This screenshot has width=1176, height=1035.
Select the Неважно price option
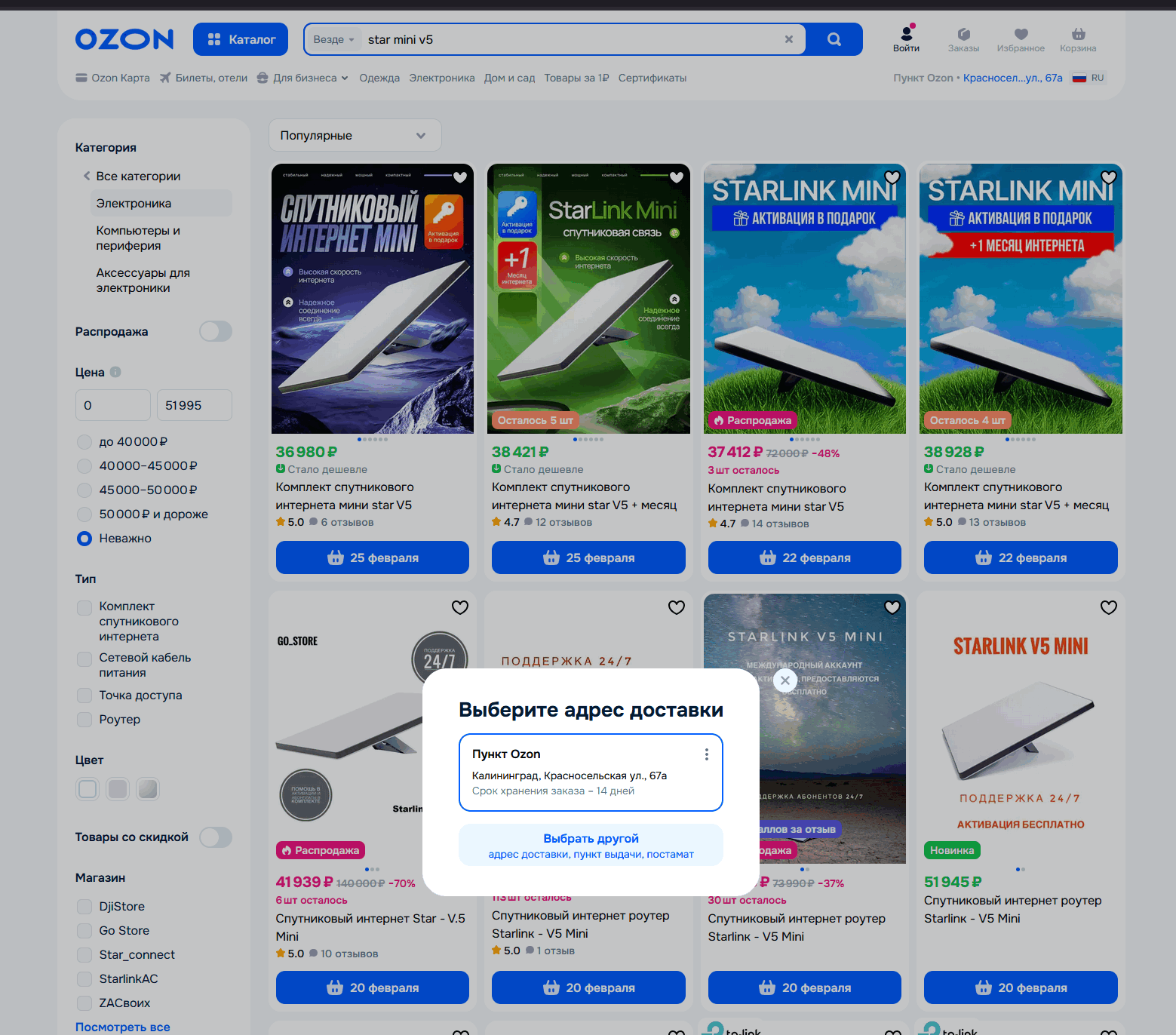84,539
